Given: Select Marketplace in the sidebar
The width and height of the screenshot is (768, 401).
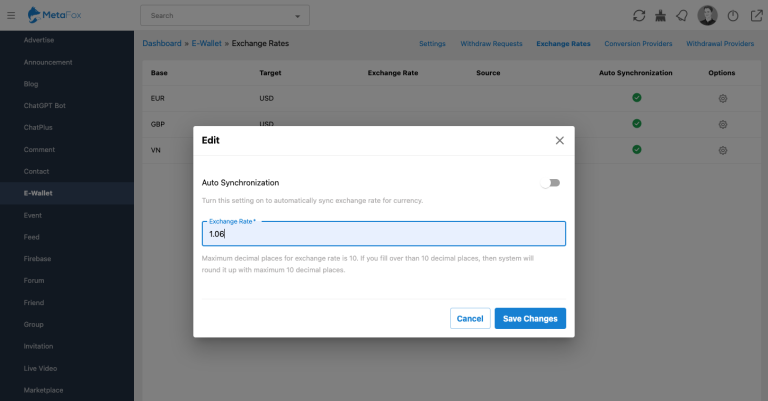Looking at the screenshot, I should click(44, 390).
